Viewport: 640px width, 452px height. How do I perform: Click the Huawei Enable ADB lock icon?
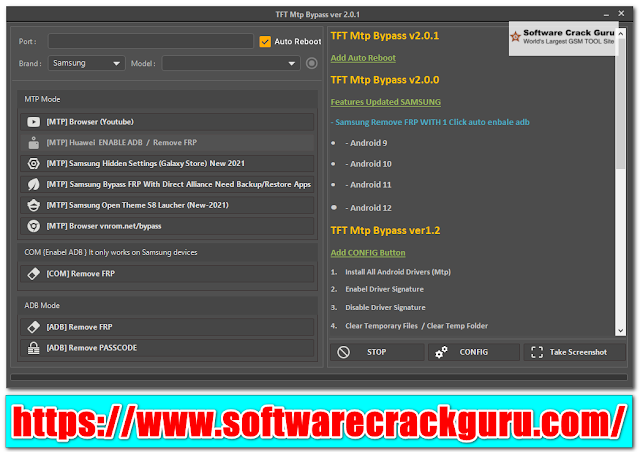[x=33, y=143]
